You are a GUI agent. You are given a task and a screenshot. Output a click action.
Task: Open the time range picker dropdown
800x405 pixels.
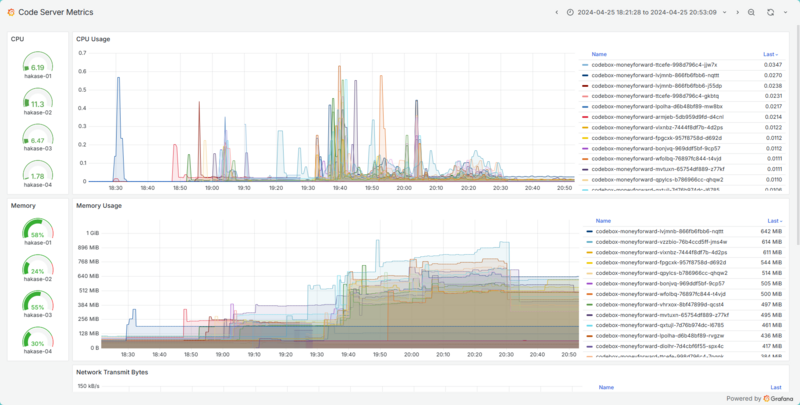point(647,12)
